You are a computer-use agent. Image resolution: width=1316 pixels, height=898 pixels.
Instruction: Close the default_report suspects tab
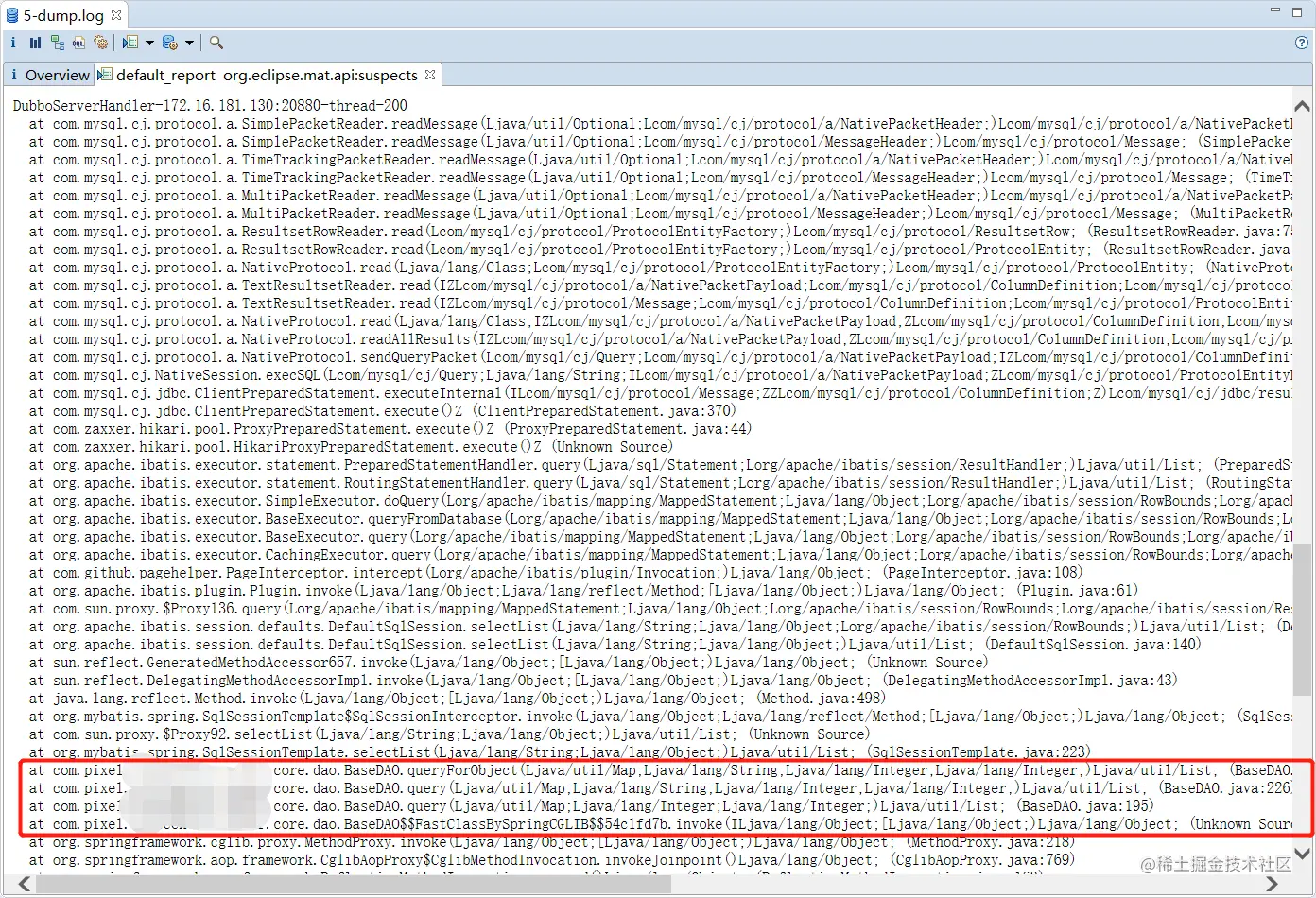pyautogui.click(x=430, y=74)
